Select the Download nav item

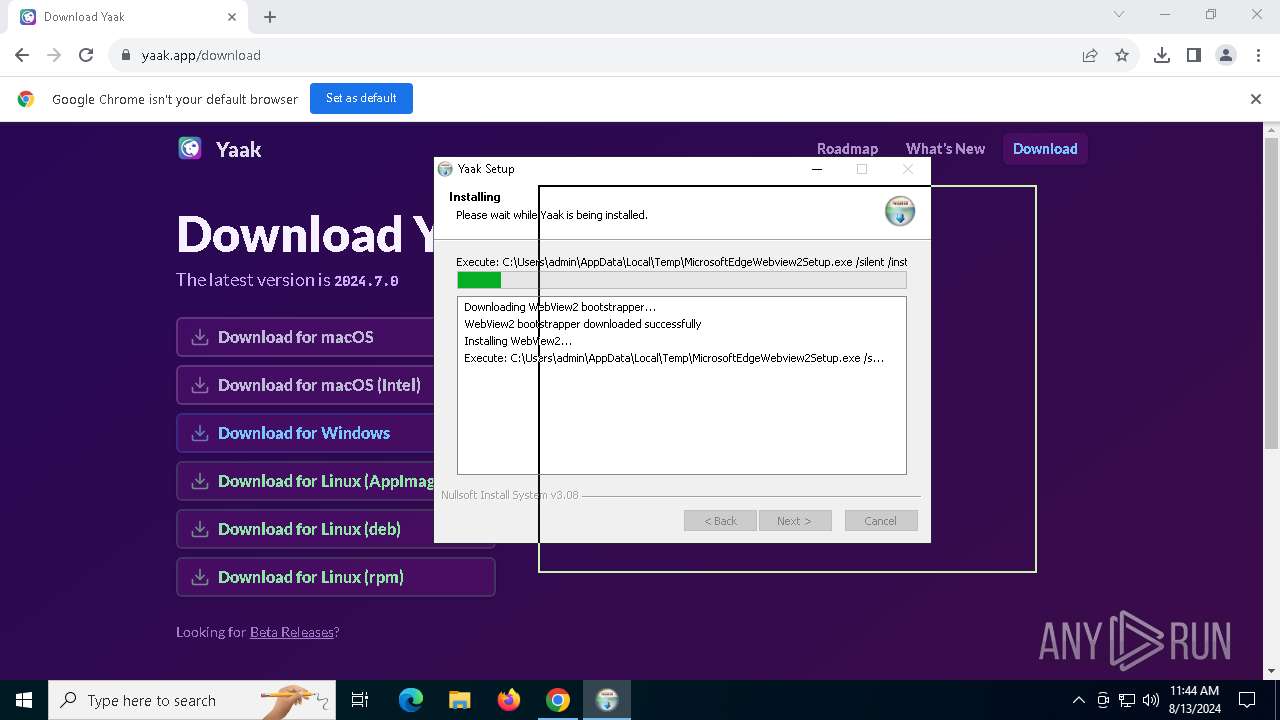[x=1045, y=148]
